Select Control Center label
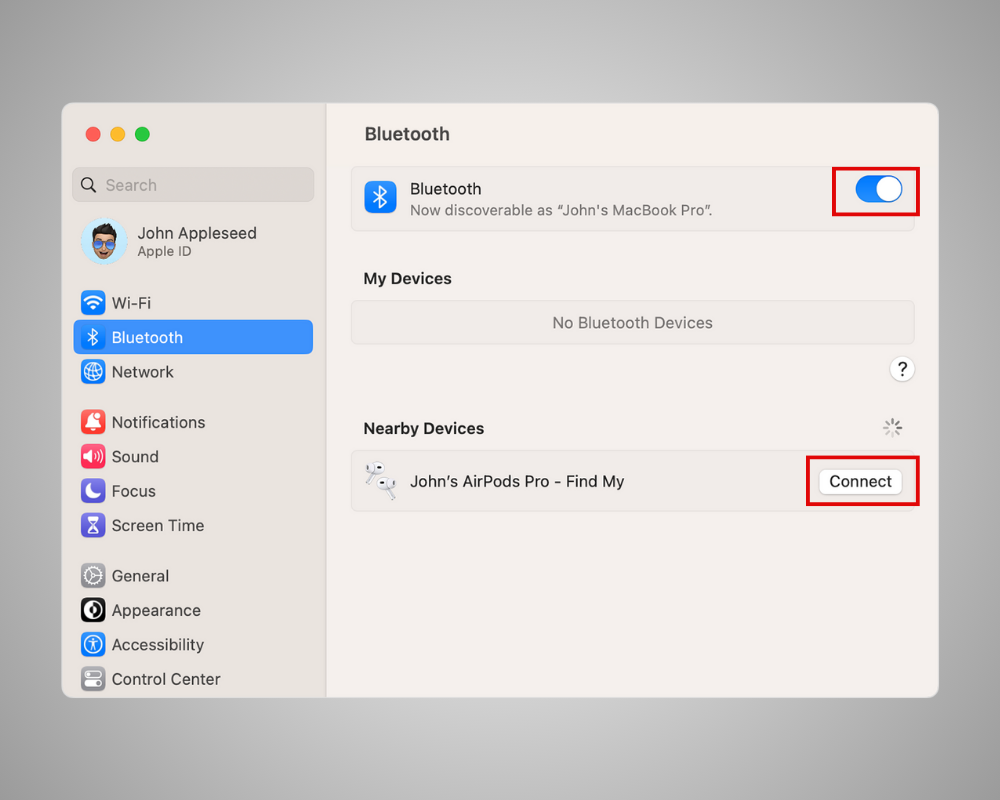 click(x=166, y=679)
